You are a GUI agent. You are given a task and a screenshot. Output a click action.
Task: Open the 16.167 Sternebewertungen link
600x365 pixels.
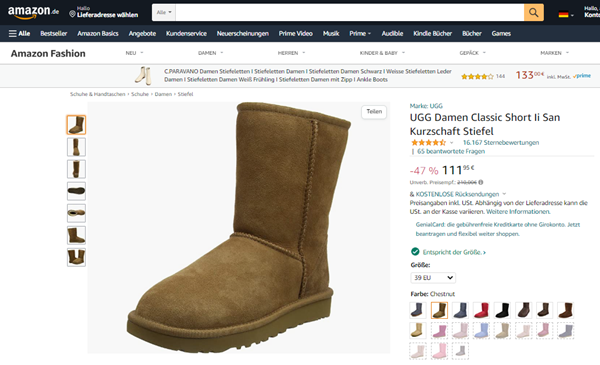[501, 143]
